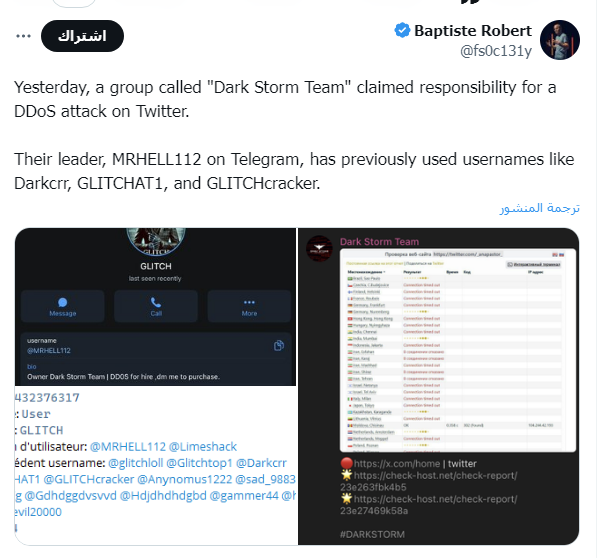Open the @fs0c131y handle link
The width and height of the screenshot is (598, 558).
pyautogui.click(x=496, y=51)
